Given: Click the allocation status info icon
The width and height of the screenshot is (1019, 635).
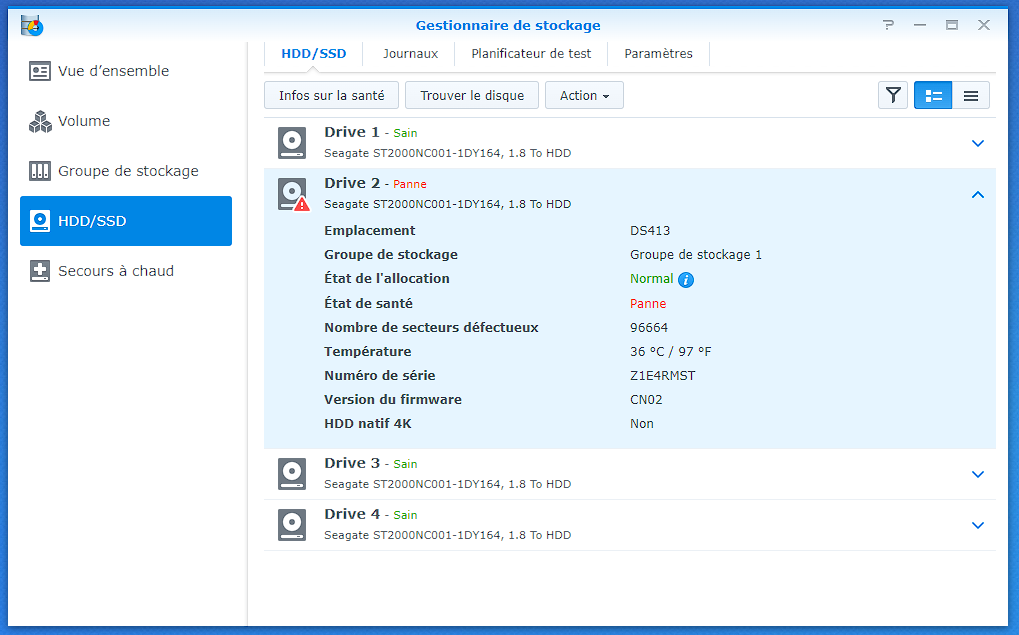Looking at the screenshot, I should tap(686, 280).
